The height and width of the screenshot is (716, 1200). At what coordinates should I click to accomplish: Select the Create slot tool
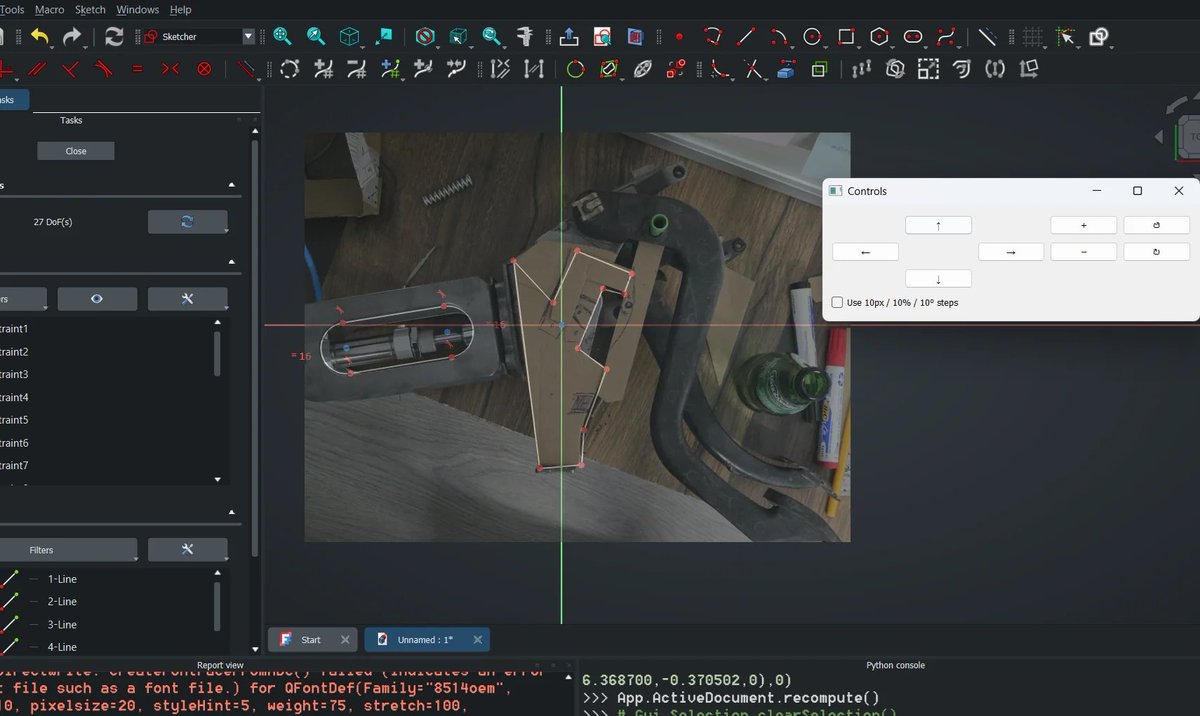(913, 36)
